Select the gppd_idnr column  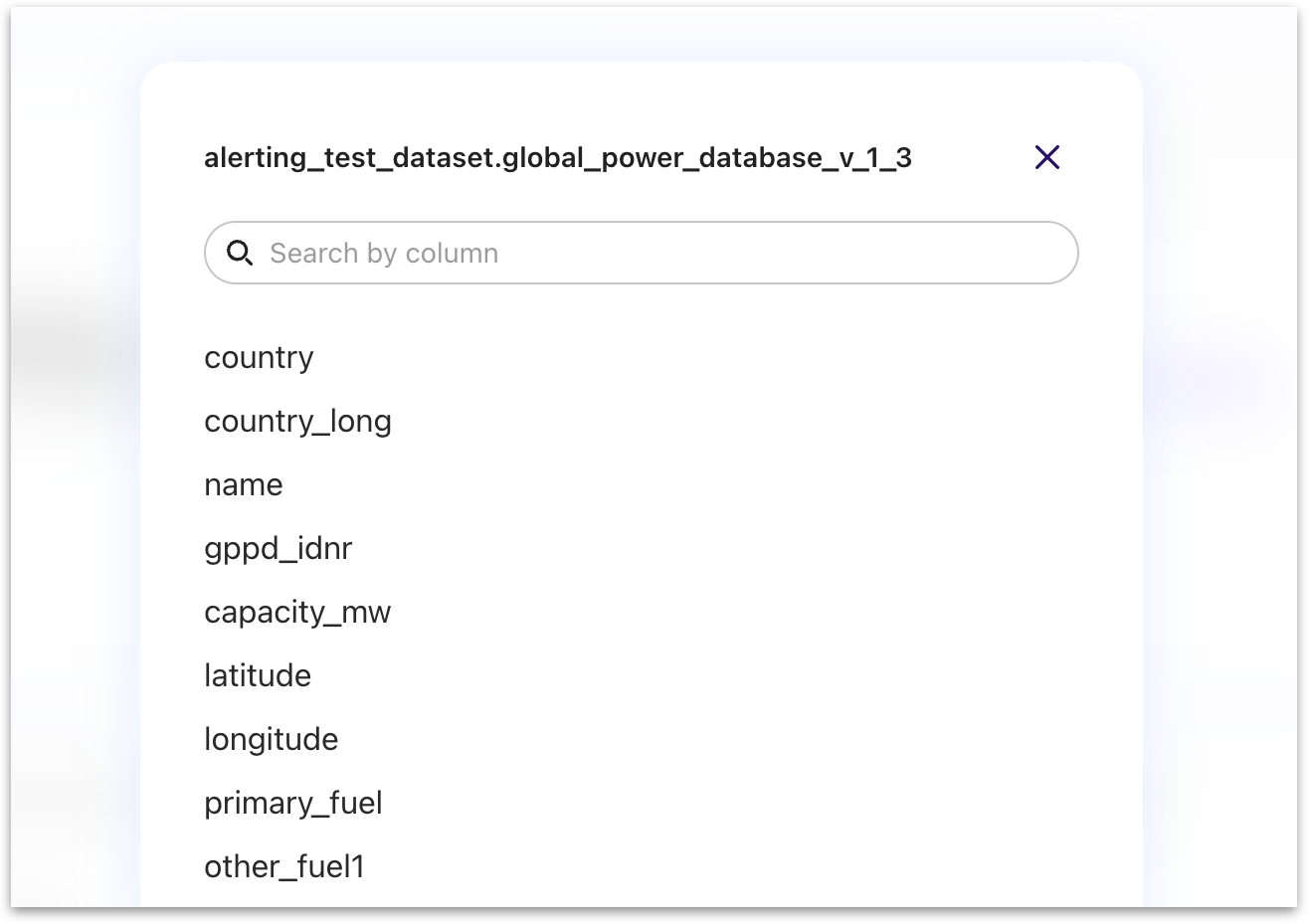tap(279, 549)
